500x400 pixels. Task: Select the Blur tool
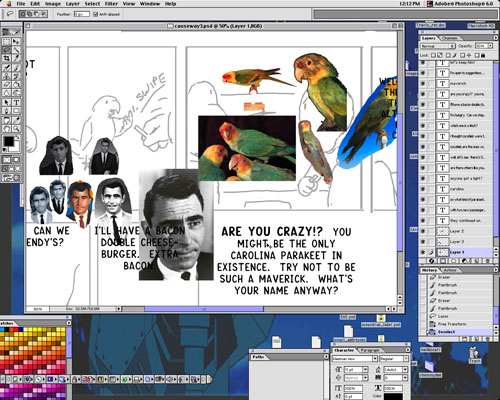[6, 93]
